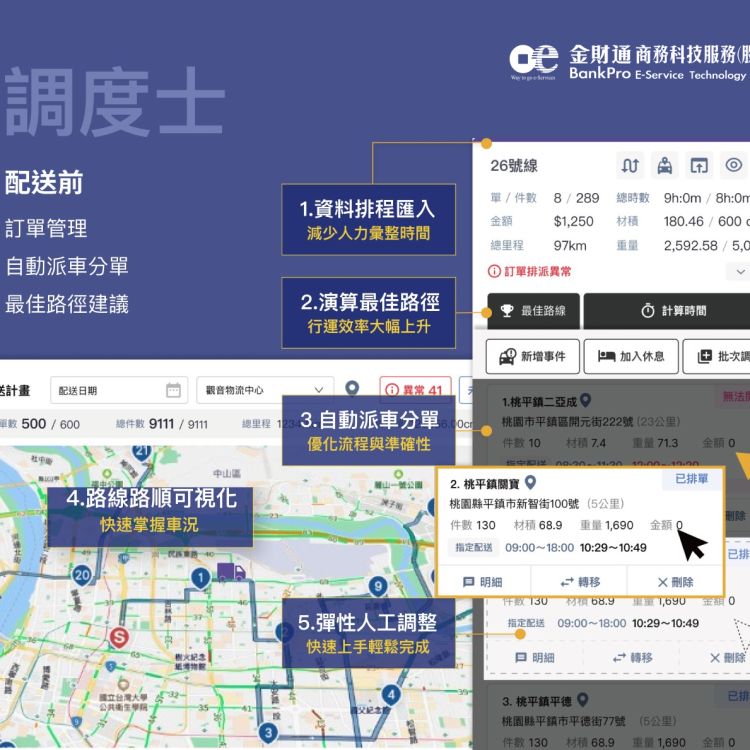
Task: Click the purple truck icon on the map
Action: pyautogui.click(x=231, y=572)
